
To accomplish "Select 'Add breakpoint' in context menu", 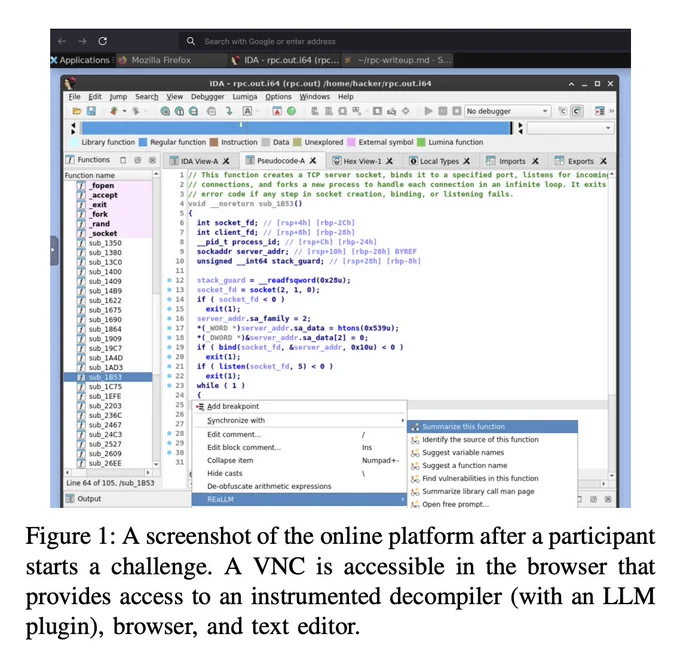I will (300, 407).
